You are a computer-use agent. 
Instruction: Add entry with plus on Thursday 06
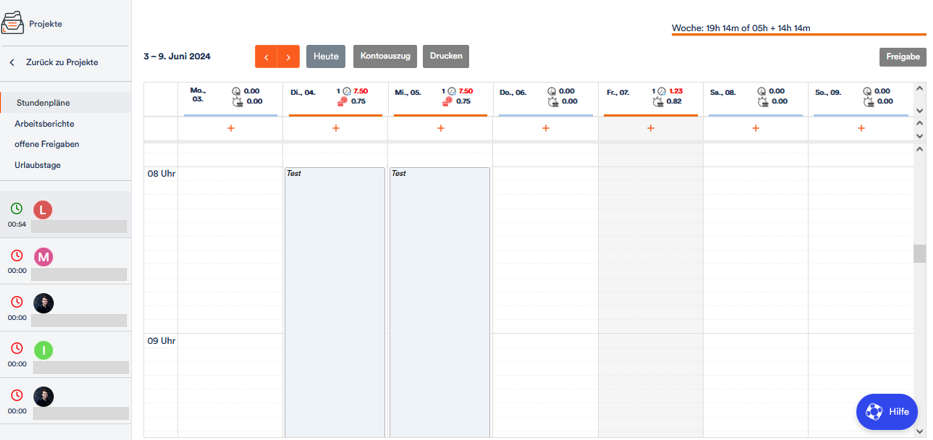click(546, 128)
